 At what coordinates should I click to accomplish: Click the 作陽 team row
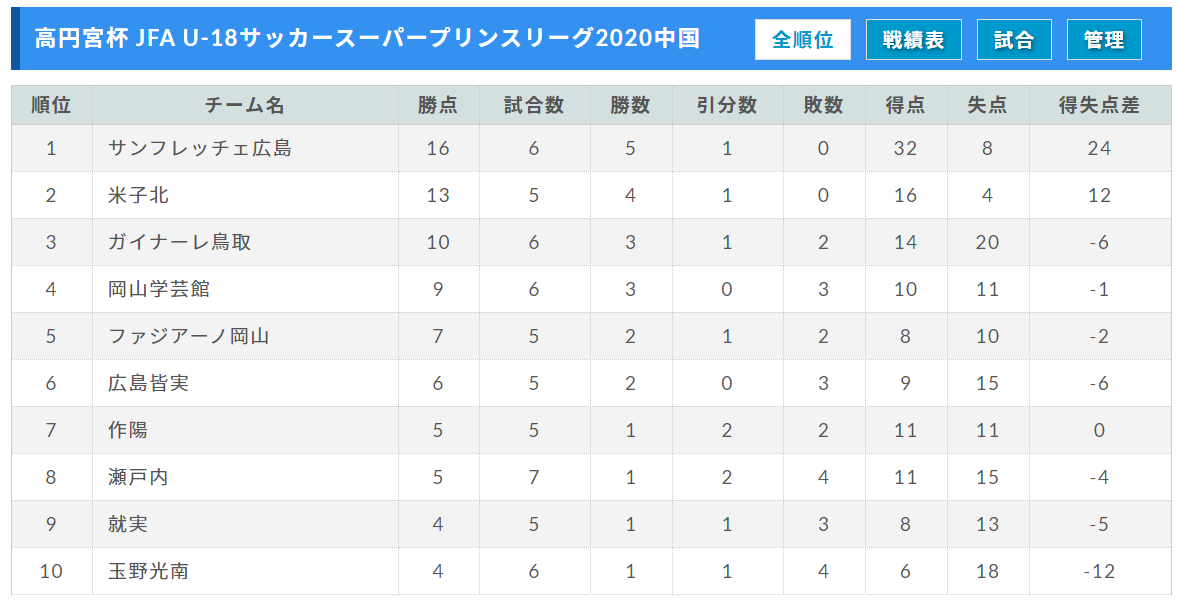pos(128,431)
